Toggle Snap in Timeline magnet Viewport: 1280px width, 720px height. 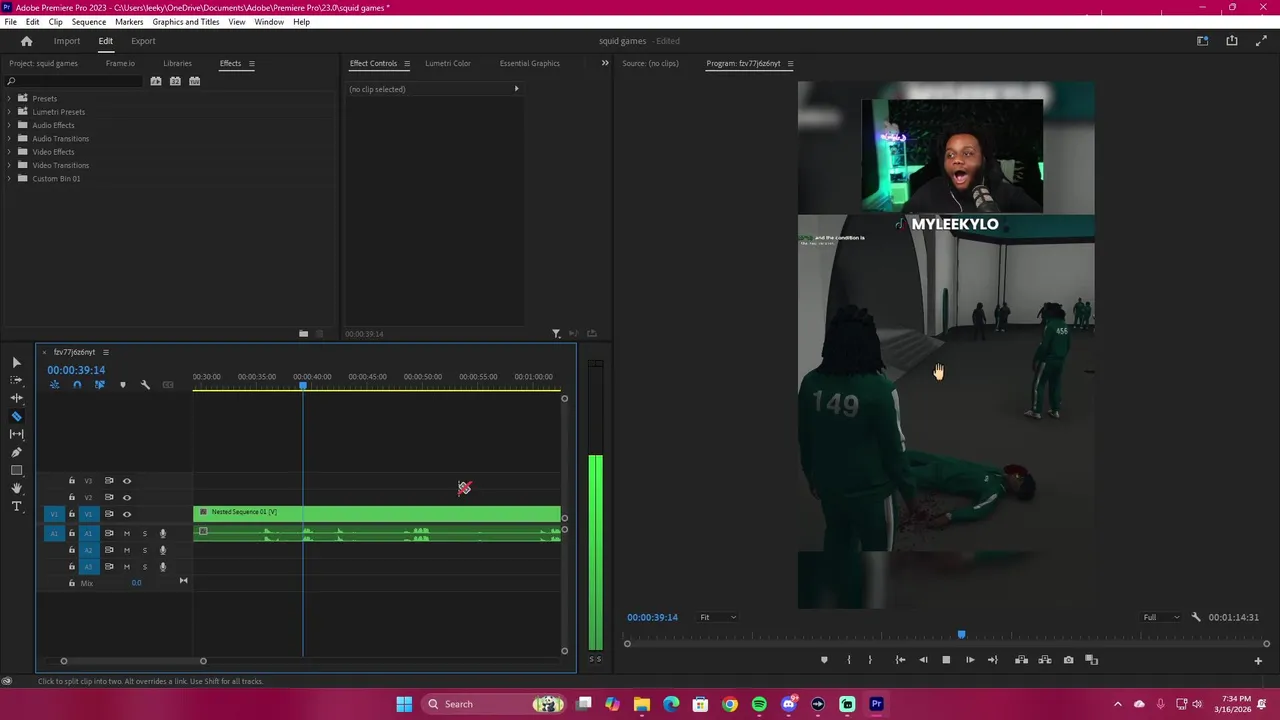[77, 385]
